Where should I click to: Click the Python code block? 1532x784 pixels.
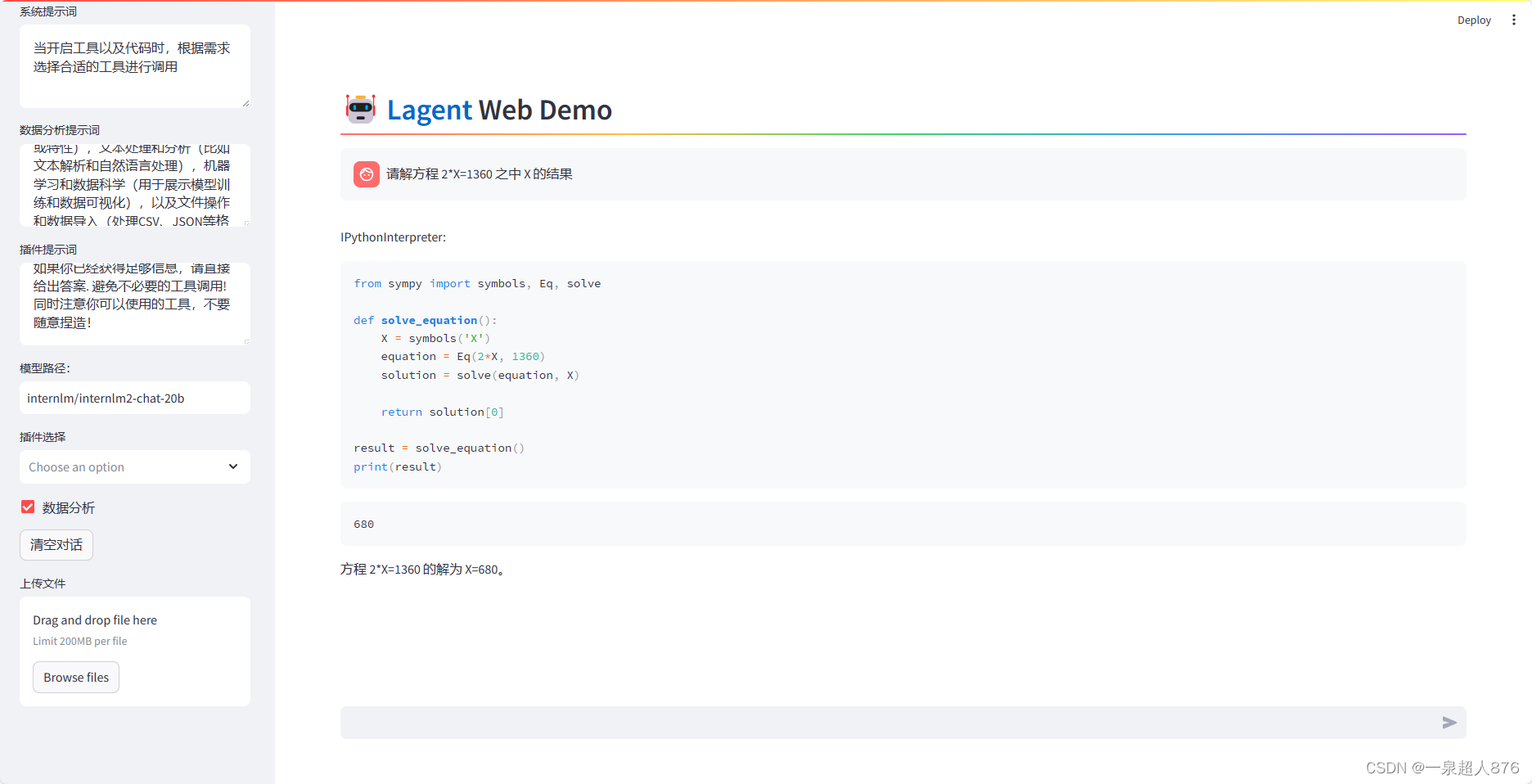tap(903, 375)
